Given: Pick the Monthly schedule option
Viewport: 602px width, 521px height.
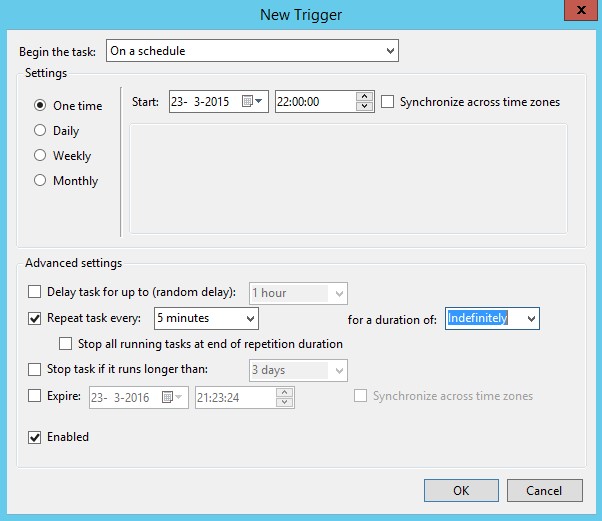Looking at the screenshot, I should (x=41, y=180).
